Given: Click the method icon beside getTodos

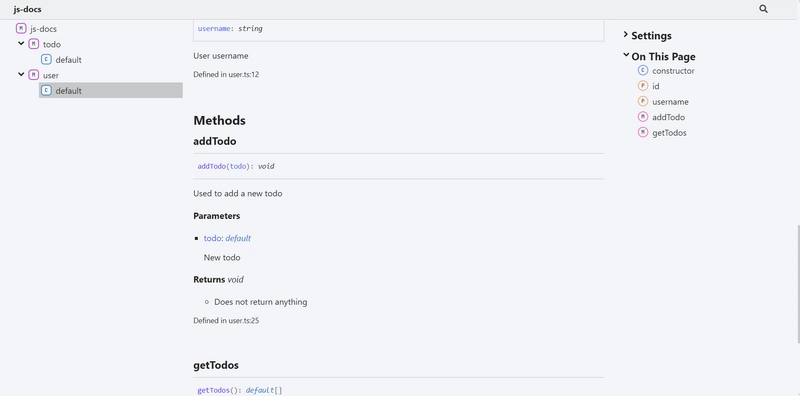Looking at the screenshot, I should point(643,133).
